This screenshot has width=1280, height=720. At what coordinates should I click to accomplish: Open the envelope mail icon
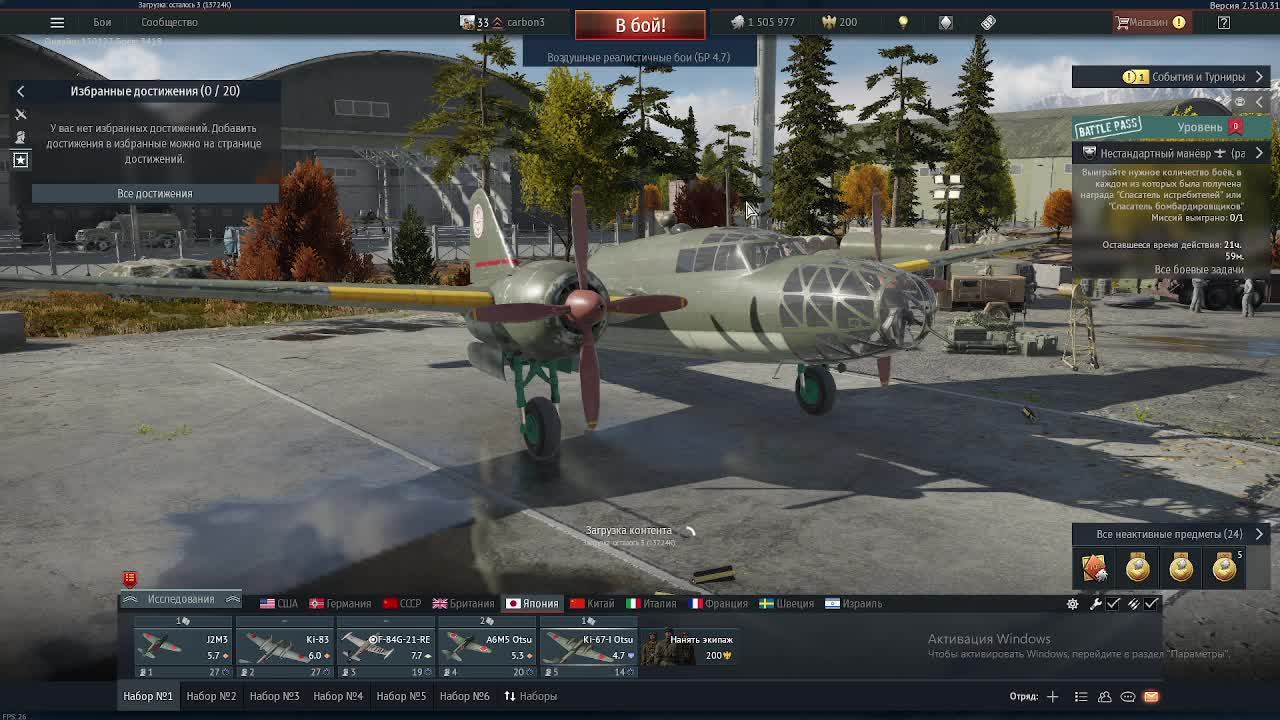(1151, 697)
